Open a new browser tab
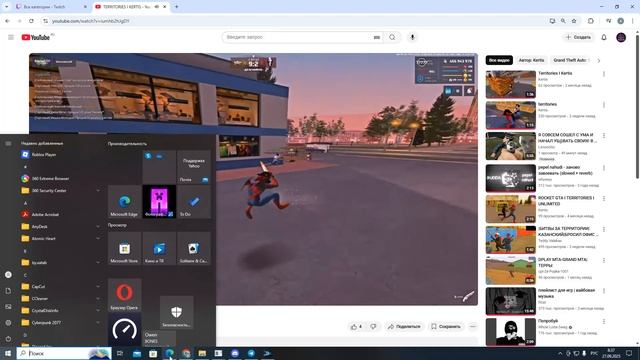640x360 pixels. [176, 7]
